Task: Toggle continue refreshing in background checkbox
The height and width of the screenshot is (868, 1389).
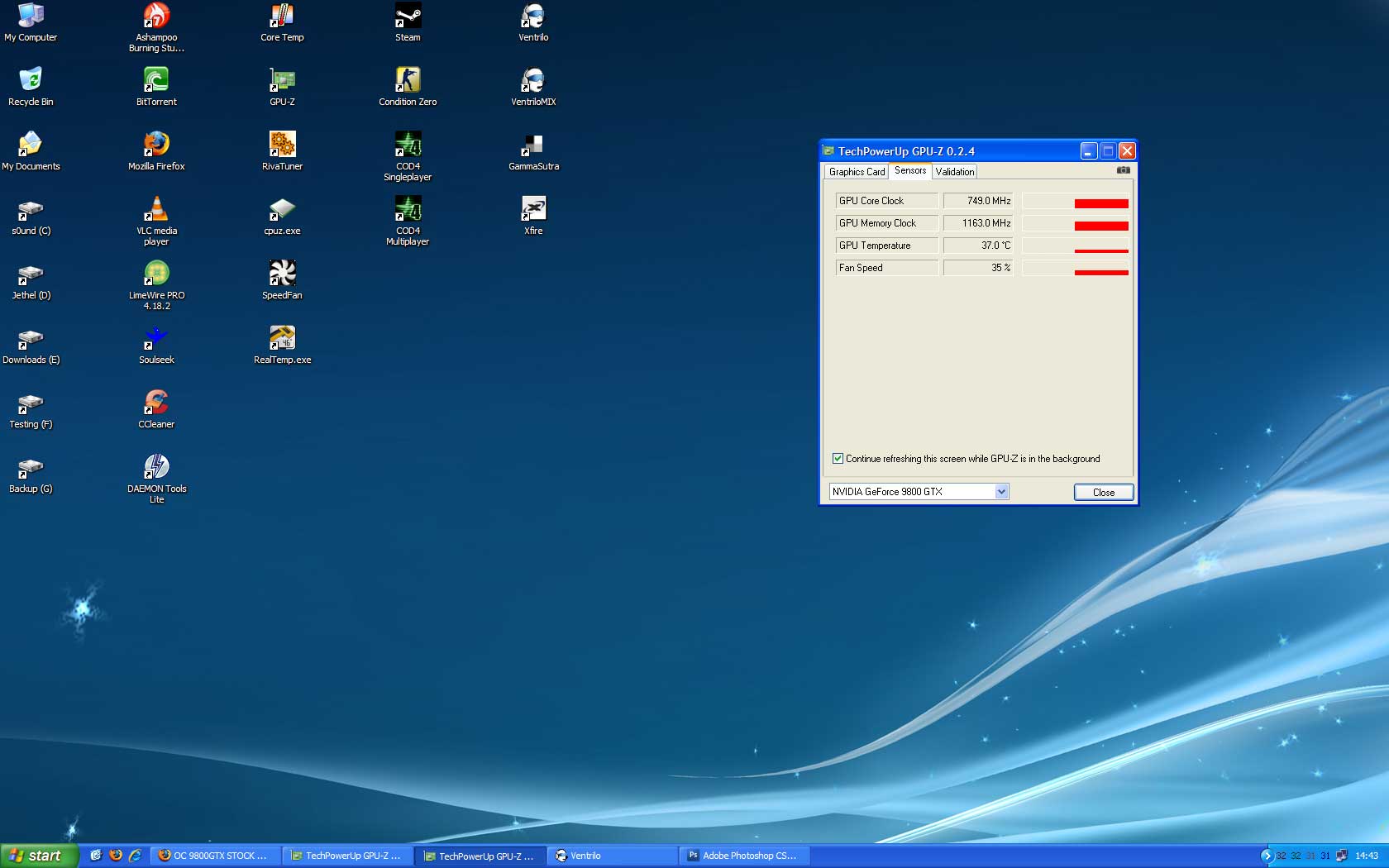Action: click(838, 459)
